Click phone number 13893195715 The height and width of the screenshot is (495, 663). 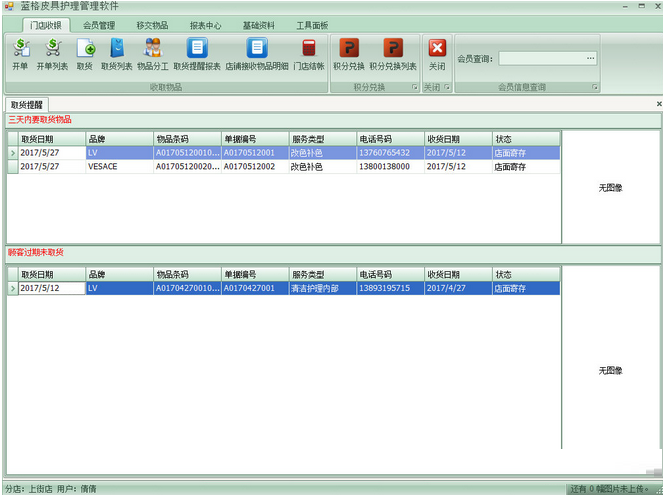[x=391, y=288]
